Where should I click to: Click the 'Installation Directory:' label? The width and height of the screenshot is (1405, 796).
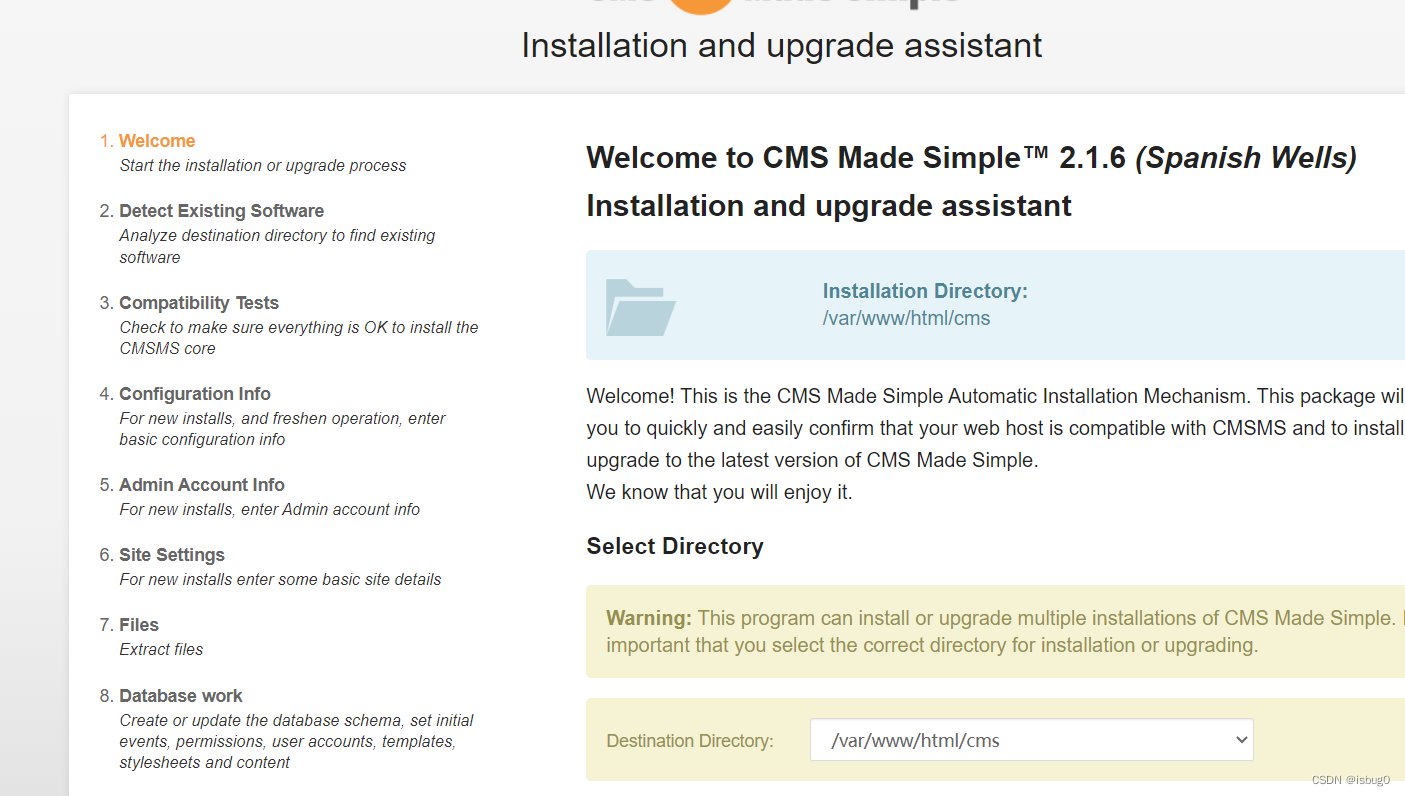point(925,291)
